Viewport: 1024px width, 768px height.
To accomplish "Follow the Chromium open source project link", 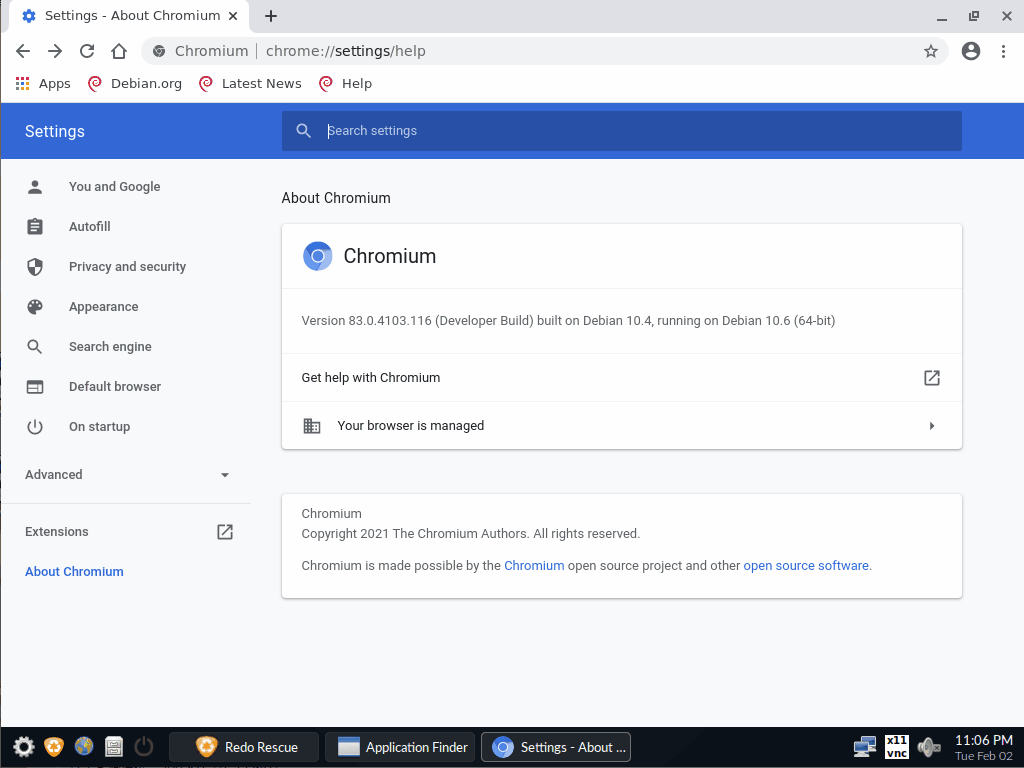I will [x=534, y=566].
